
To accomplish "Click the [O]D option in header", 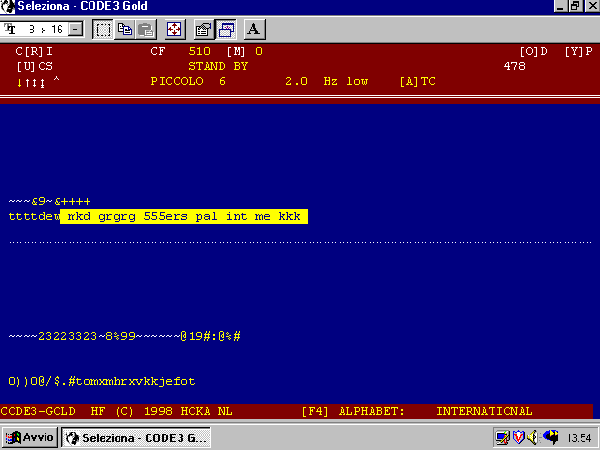I will (533, 50).
